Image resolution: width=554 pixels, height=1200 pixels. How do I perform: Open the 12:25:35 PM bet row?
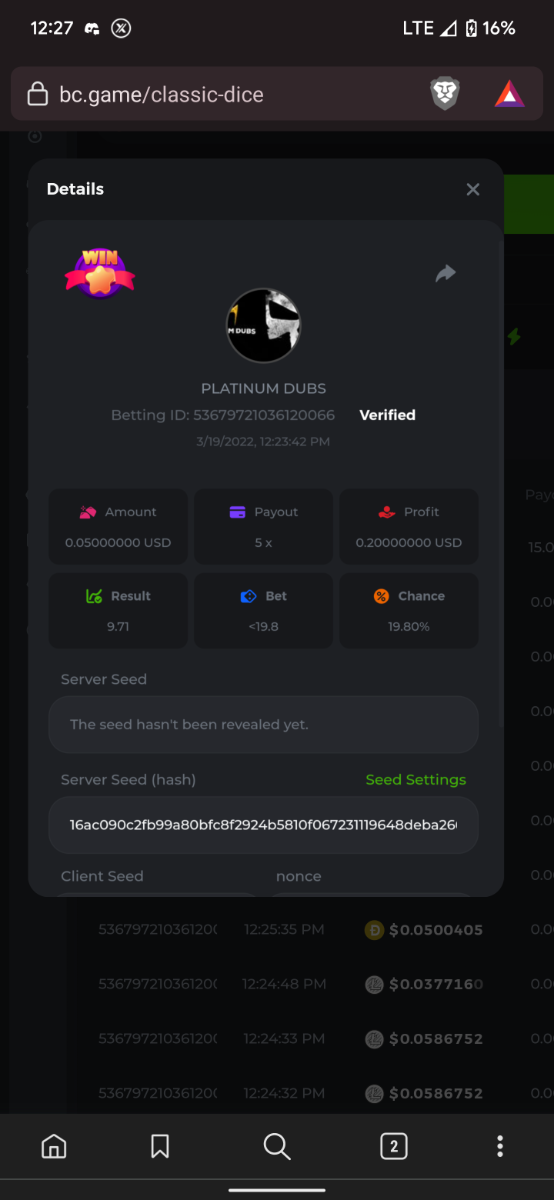coord(291,930)
